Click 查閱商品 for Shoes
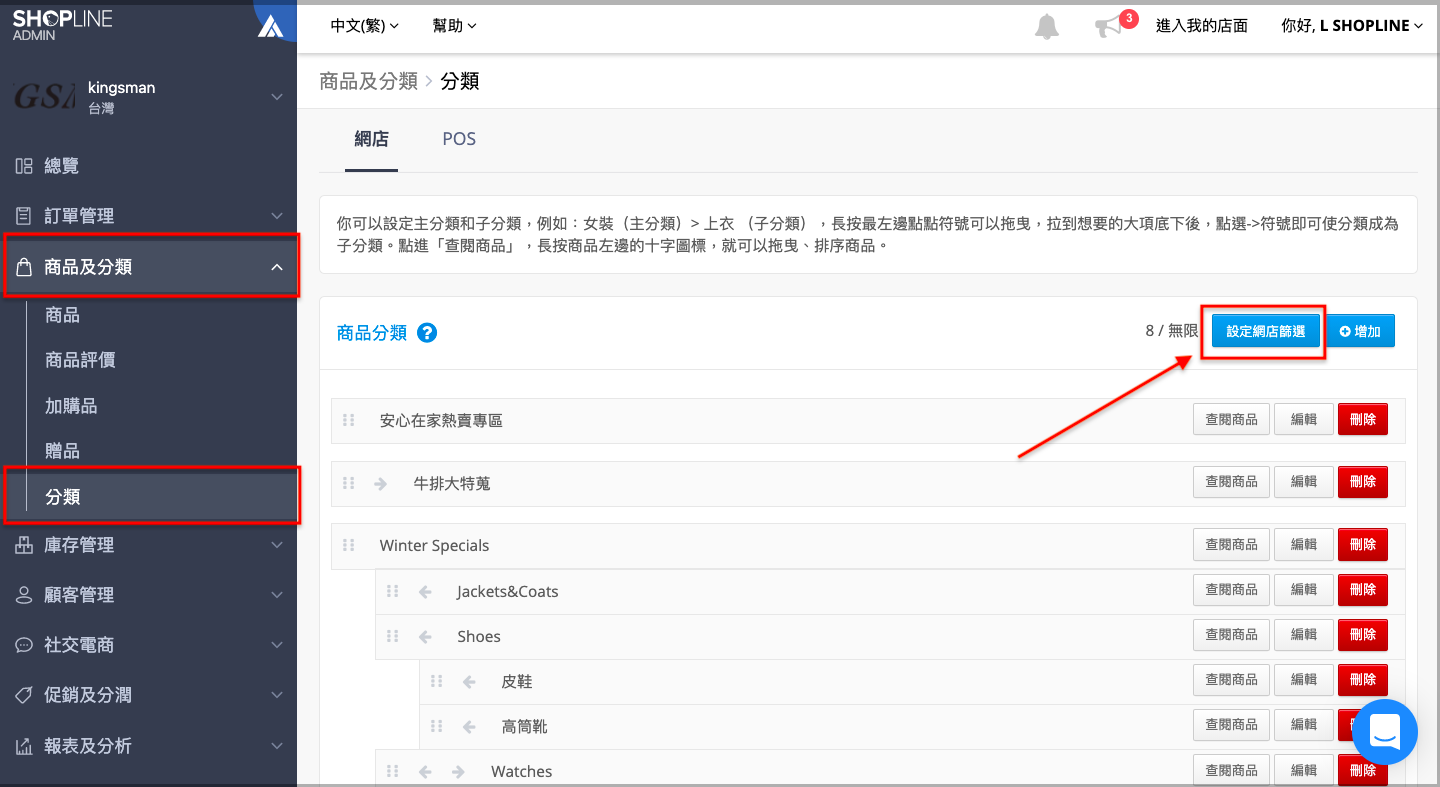Viewport: 1440px width, 787px height. pos(1231,636)
